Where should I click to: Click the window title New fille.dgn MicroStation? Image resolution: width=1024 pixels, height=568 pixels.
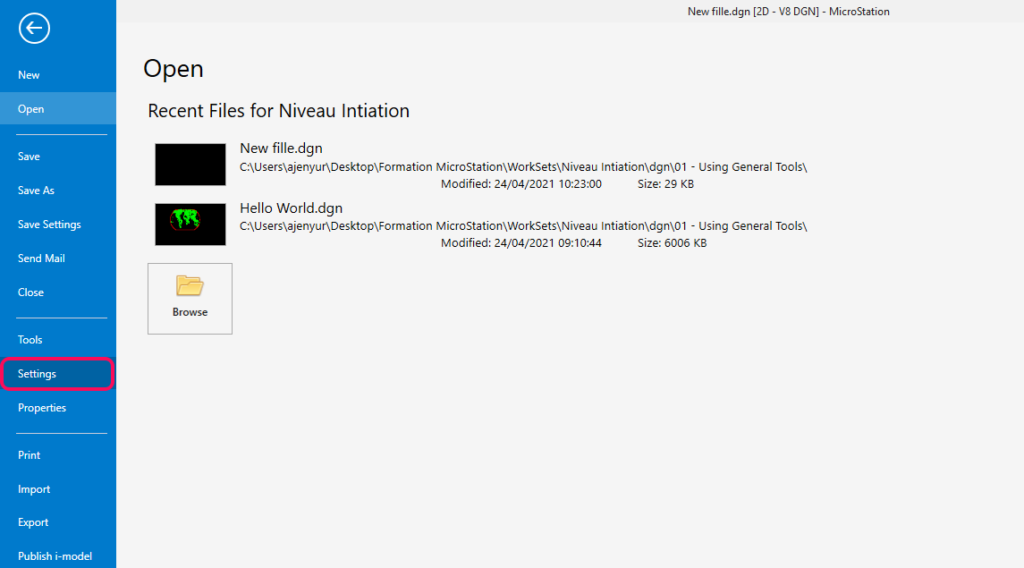788,12
